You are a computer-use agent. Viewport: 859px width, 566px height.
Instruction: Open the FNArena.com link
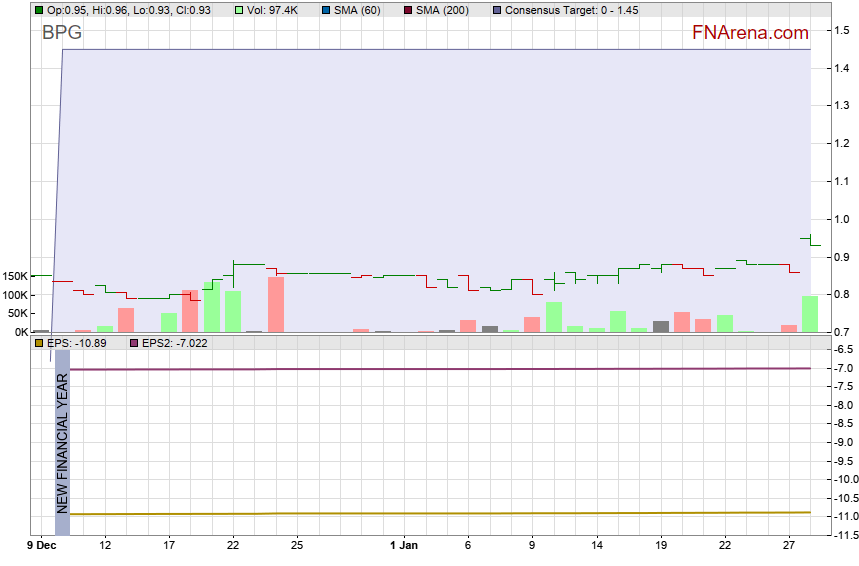pos(750,33)
